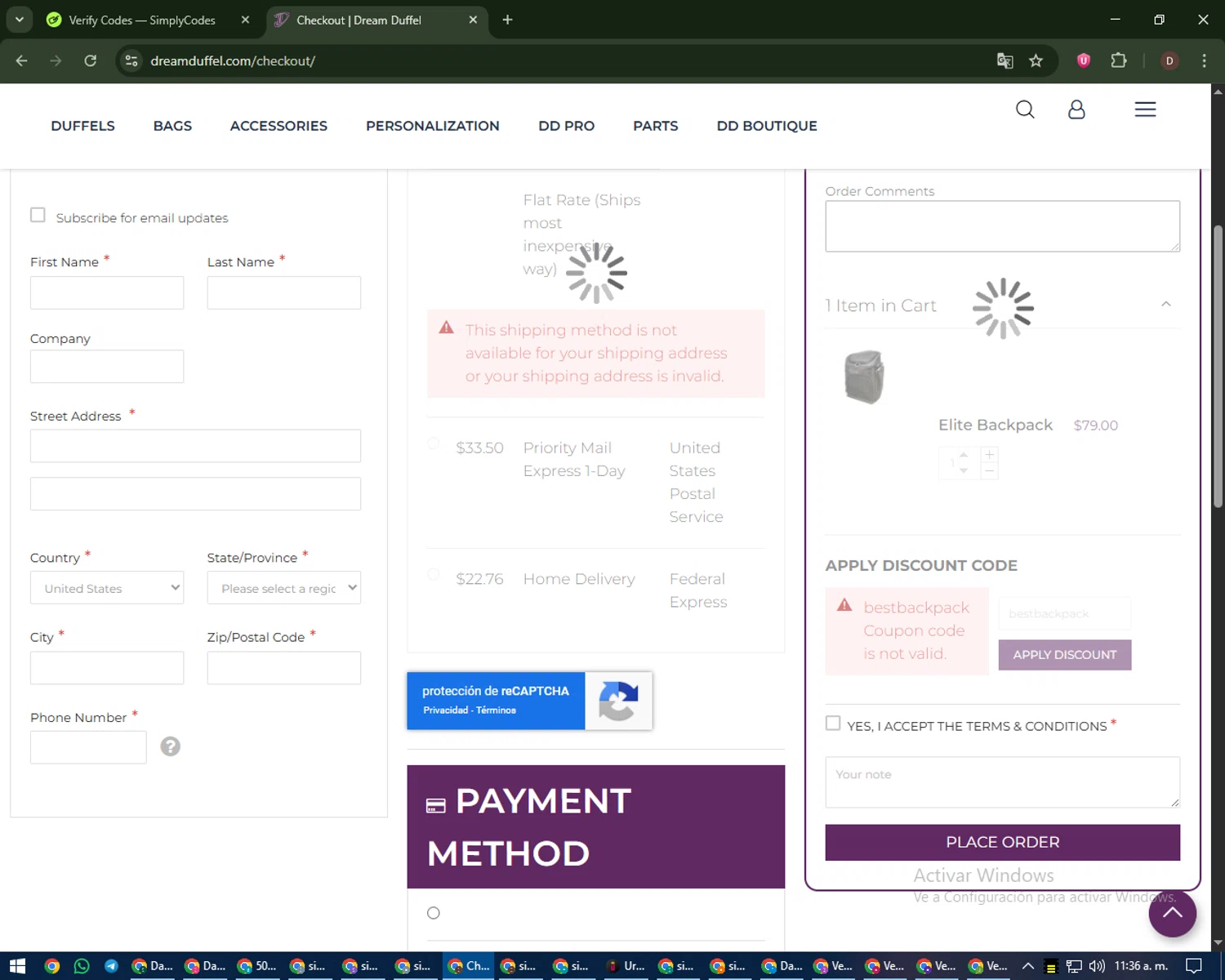Click the Phone Number input field

(x=88, y=747)
